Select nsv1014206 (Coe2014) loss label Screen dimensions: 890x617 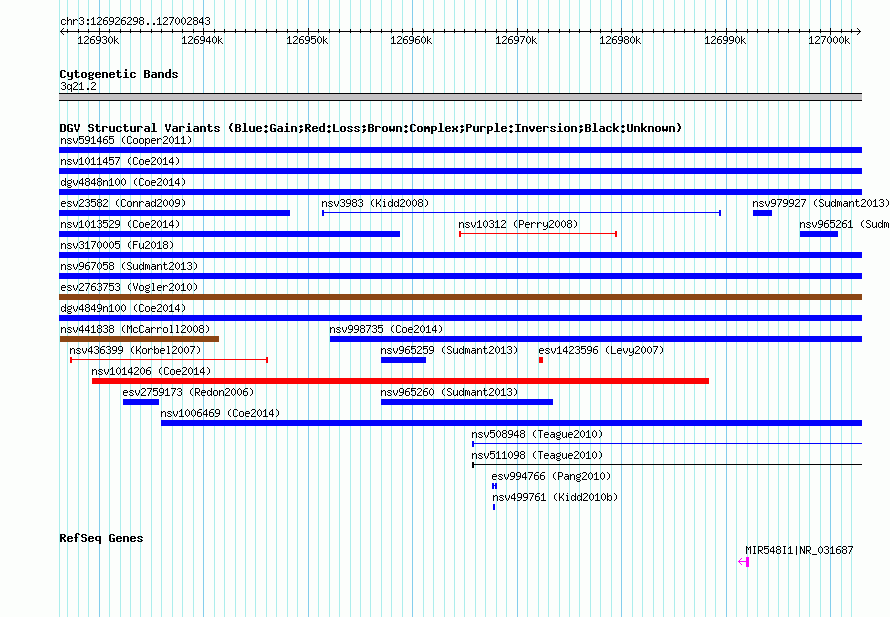point(151,371)
